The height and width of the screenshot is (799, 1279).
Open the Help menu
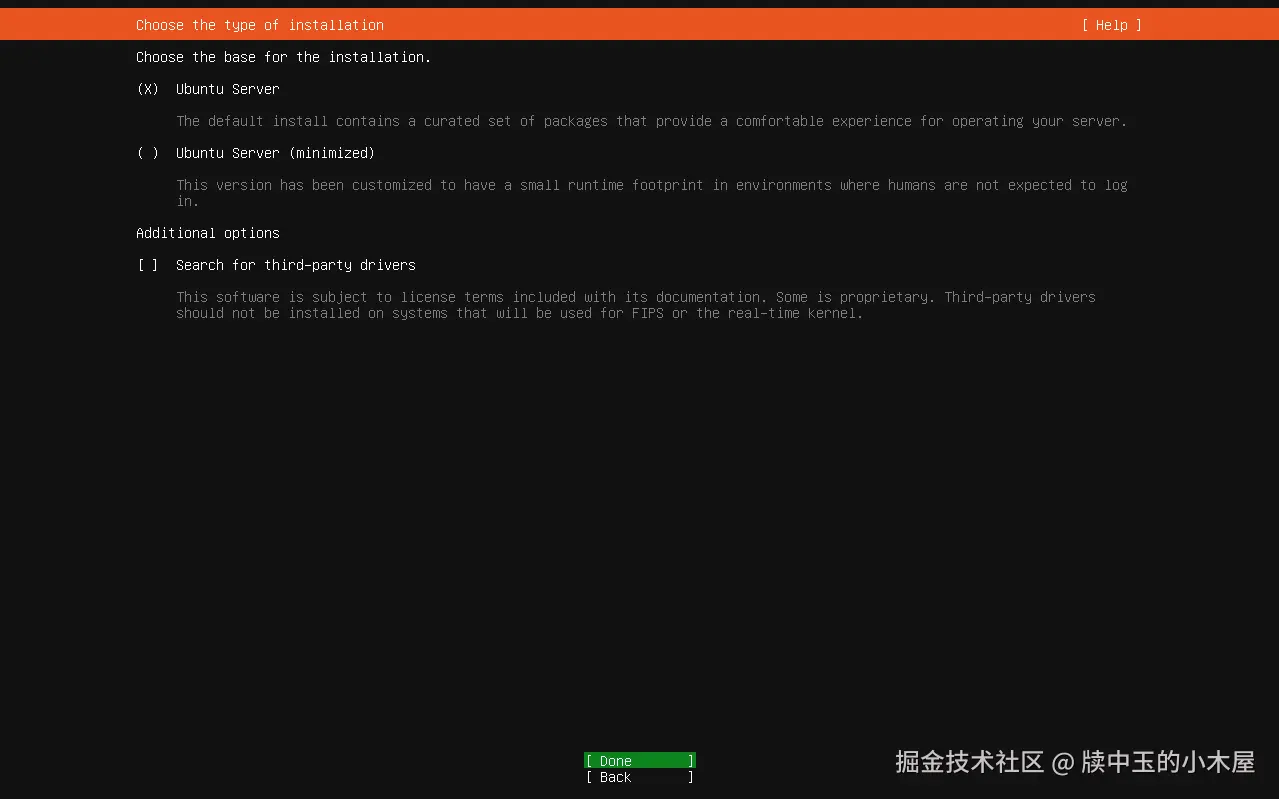pyautogui.click(x=1111, y=25)
